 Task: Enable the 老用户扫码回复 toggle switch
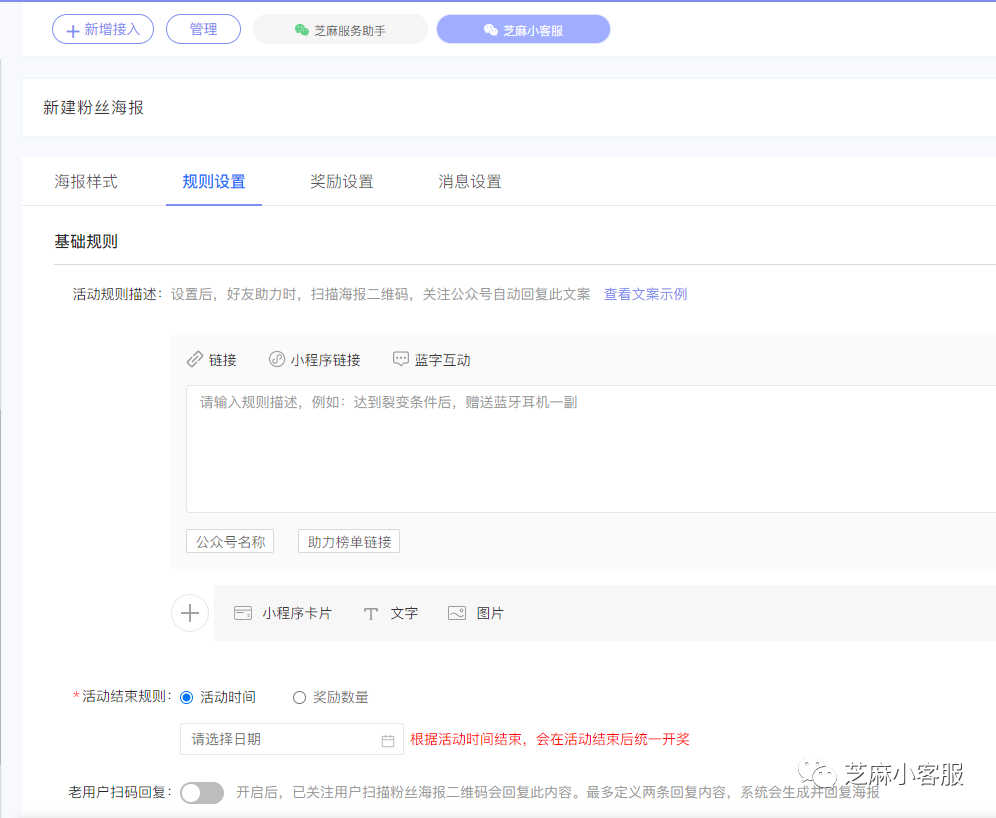pyautogui.click(x=202, y=793)
